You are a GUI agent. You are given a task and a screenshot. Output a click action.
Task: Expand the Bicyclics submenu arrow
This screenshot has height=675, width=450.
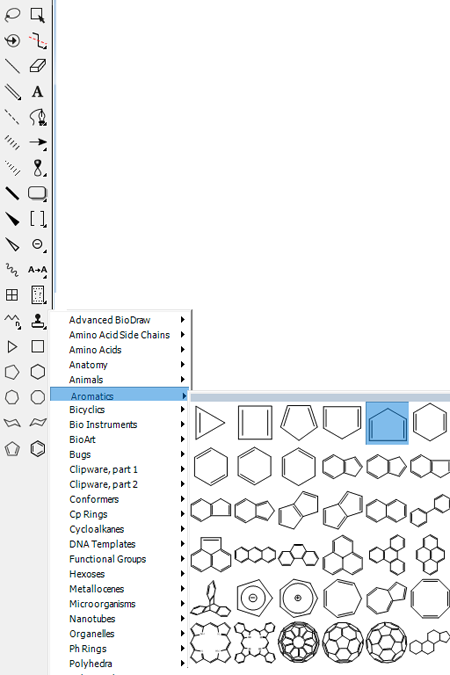(x=183, y=409)
